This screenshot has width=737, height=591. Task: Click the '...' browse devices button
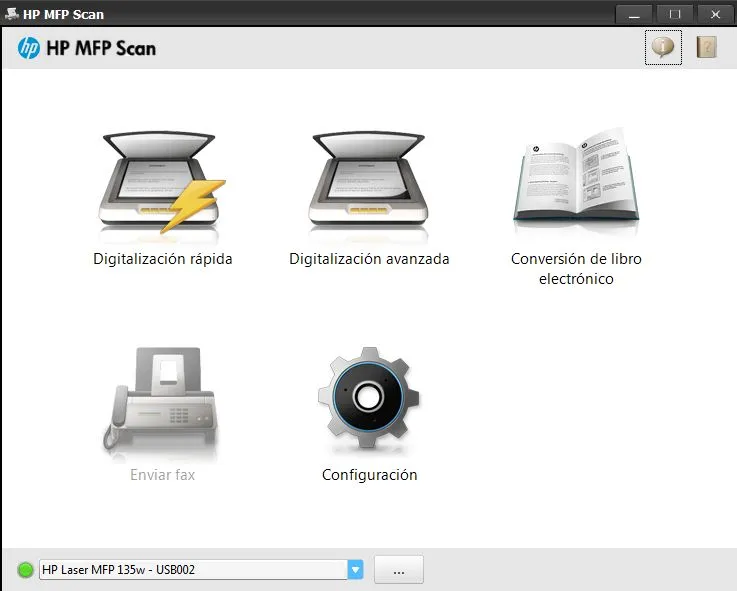[399, 569]
